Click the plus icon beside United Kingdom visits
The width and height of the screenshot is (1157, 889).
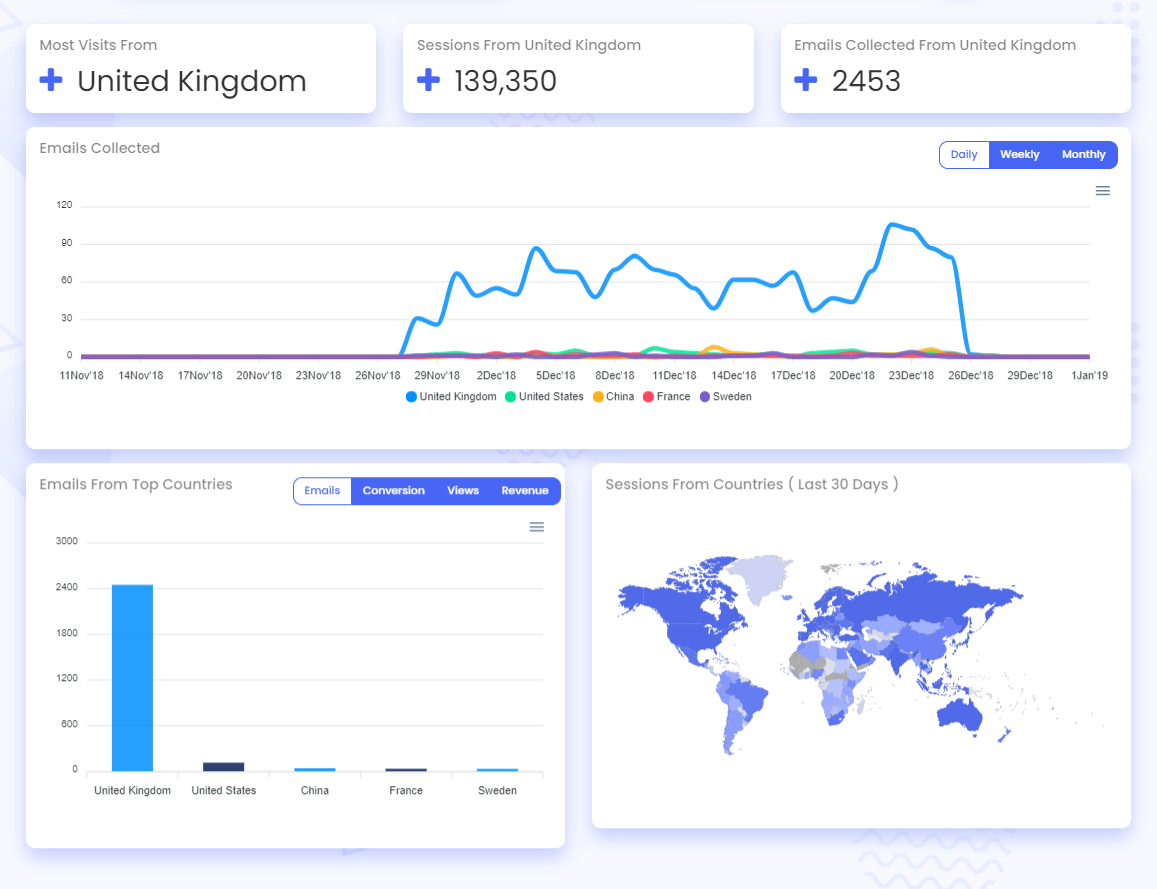51,80
